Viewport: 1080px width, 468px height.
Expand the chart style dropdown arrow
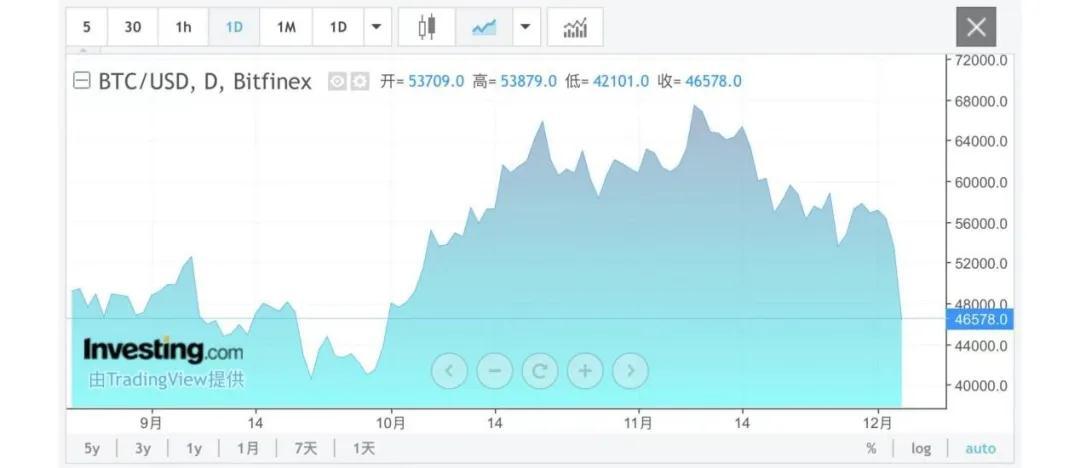click(525, 27)
